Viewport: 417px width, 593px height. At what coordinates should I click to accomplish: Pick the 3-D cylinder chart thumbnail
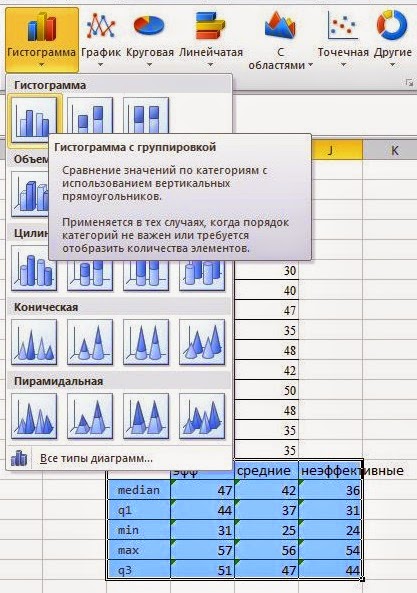coord(202,276)
